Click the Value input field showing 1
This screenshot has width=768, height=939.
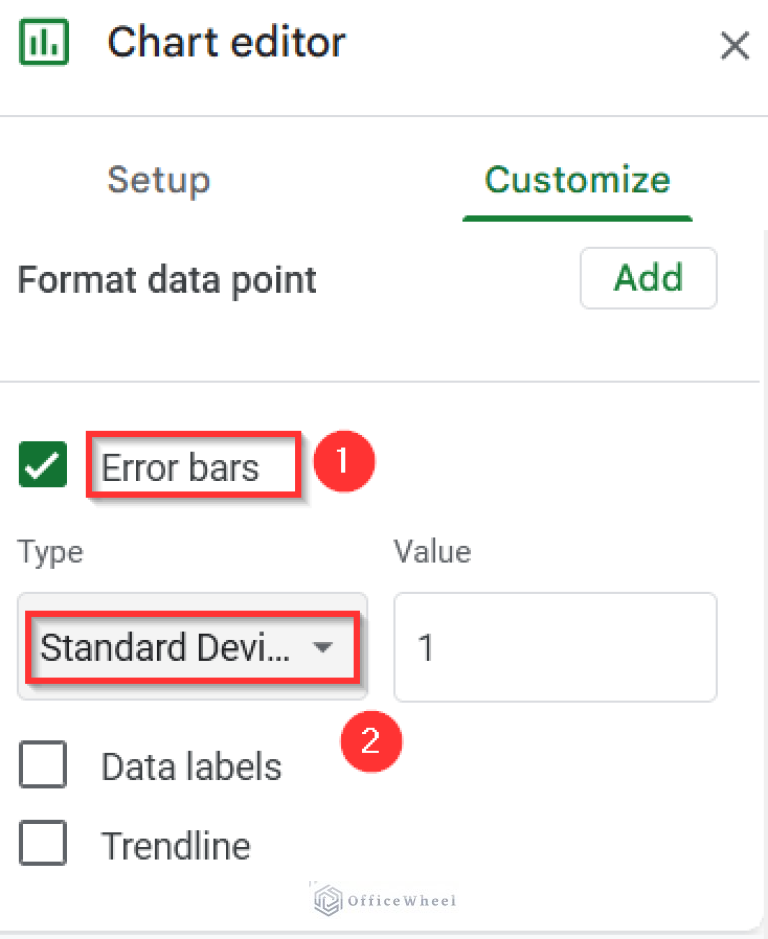[555, 647]
